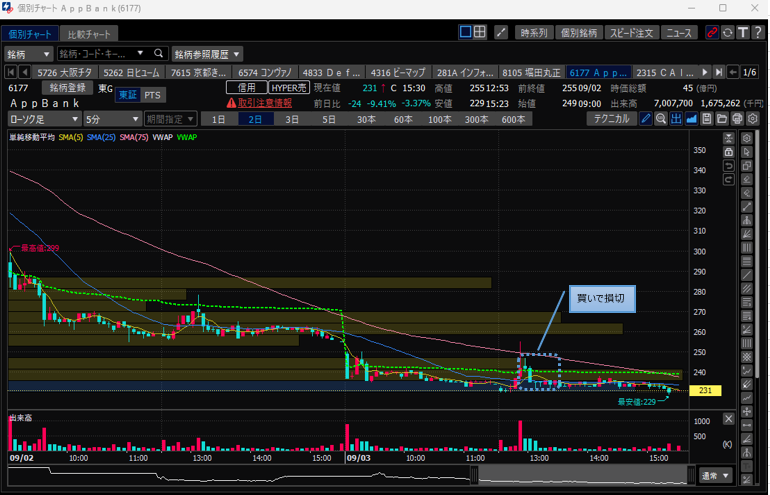Click the 銘柄登録 button
770x495 pixels.
pyautogui.click(x=67, y=87)
